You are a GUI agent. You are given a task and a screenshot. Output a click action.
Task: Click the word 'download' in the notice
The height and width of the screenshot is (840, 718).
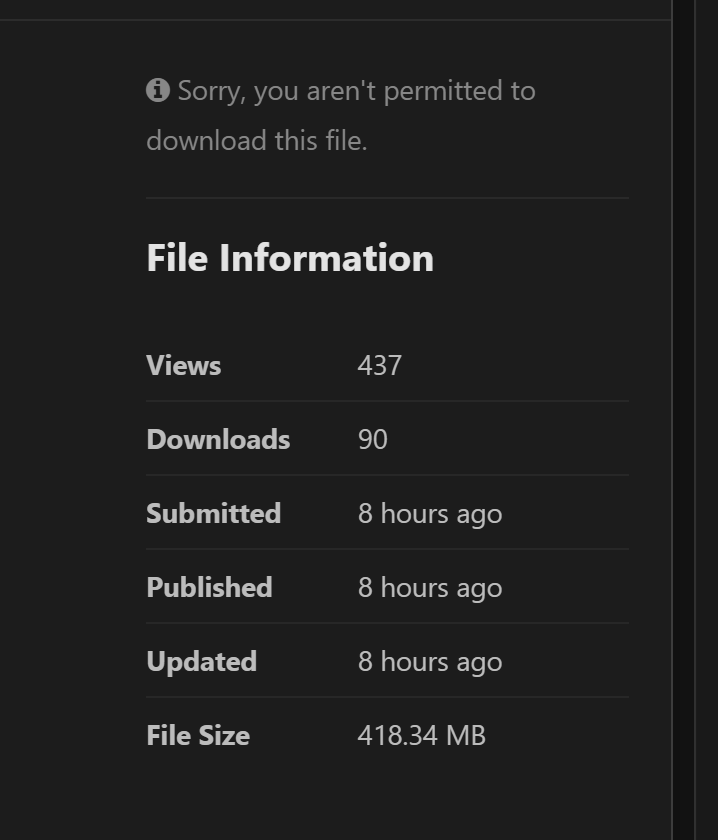click(x=206, y=140)
